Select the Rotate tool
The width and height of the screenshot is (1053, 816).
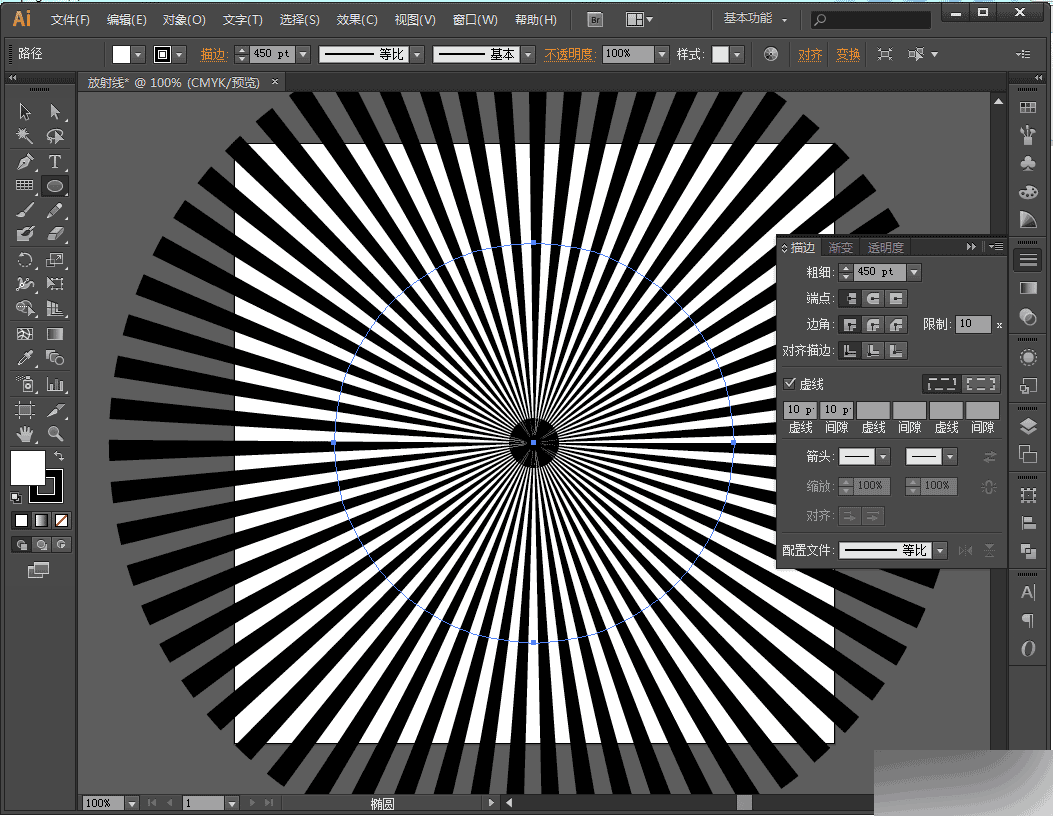tap(25, 260)
